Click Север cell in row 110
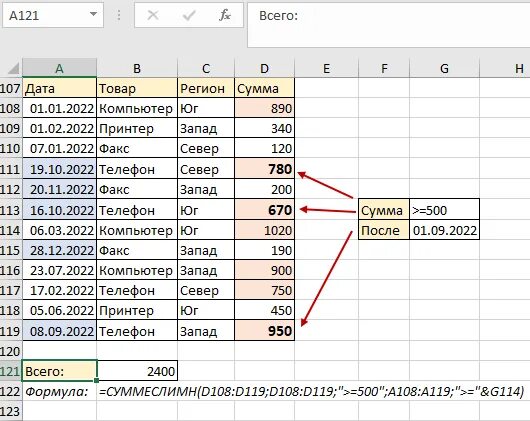 pyautogui.click(x=206, y=148)
